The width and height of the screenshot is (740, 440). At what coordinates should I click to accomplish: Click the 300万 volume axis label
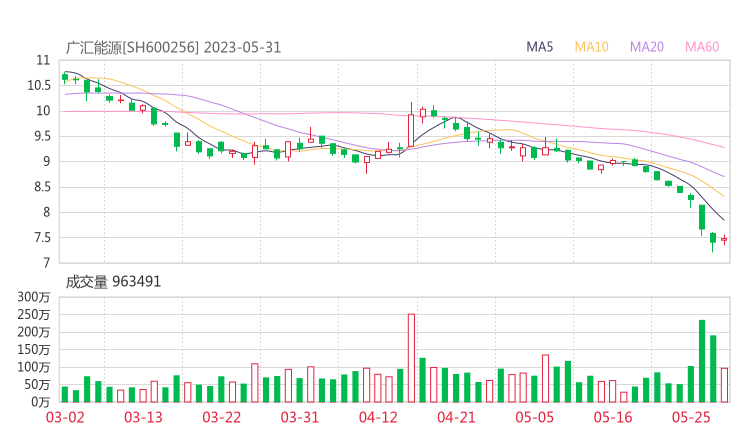[x=34, y=297]
